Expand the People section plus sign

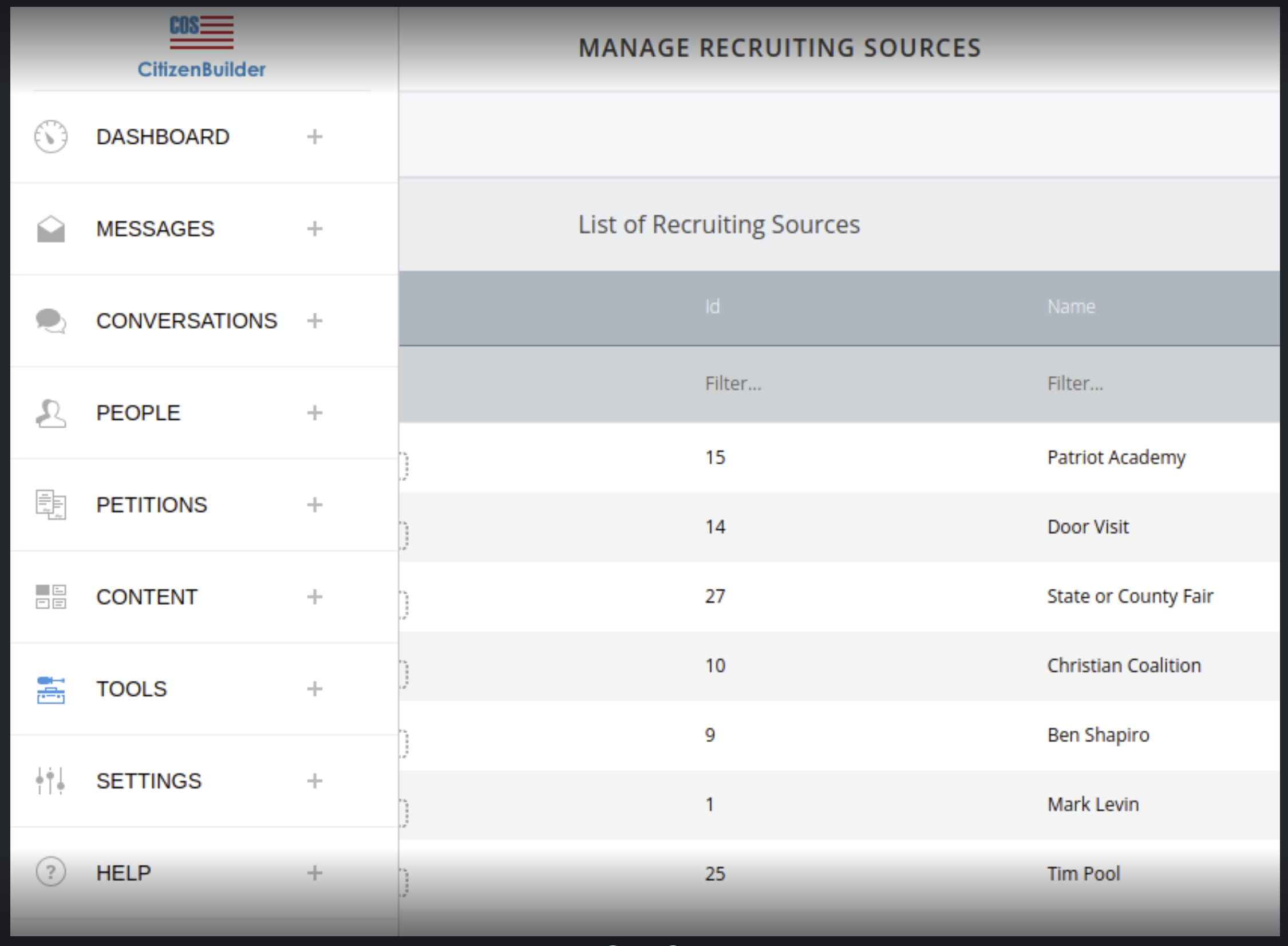pos(314,413)
